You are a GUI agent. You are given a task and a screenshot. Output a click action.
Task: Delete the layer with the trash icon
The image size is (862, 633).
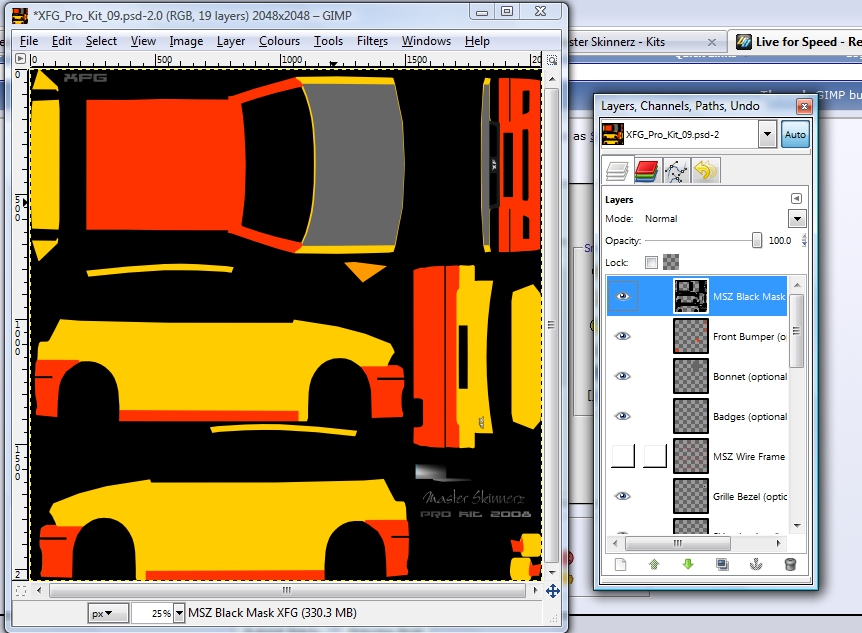790,565
